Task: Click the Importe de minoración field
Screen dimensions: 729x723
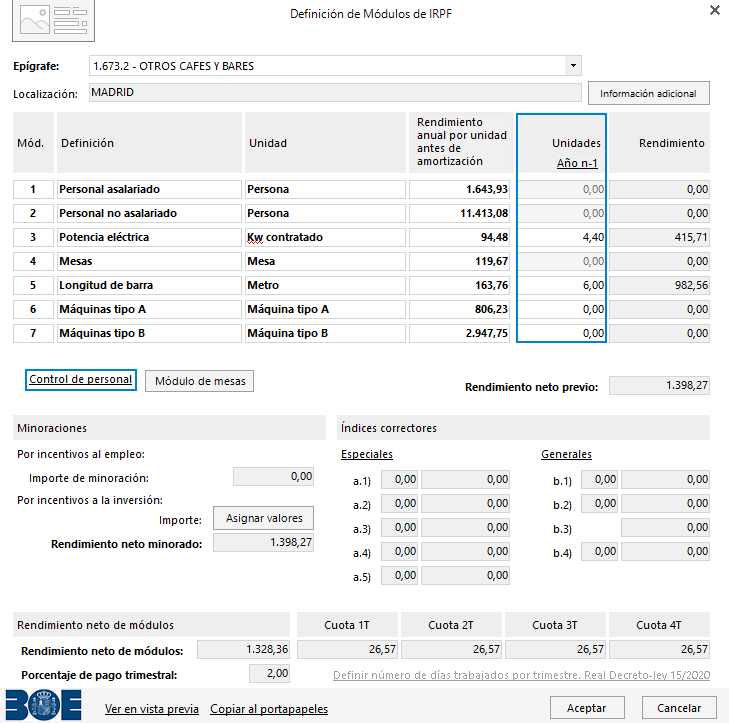Action: pyautogui.click(x=273, y=477)
